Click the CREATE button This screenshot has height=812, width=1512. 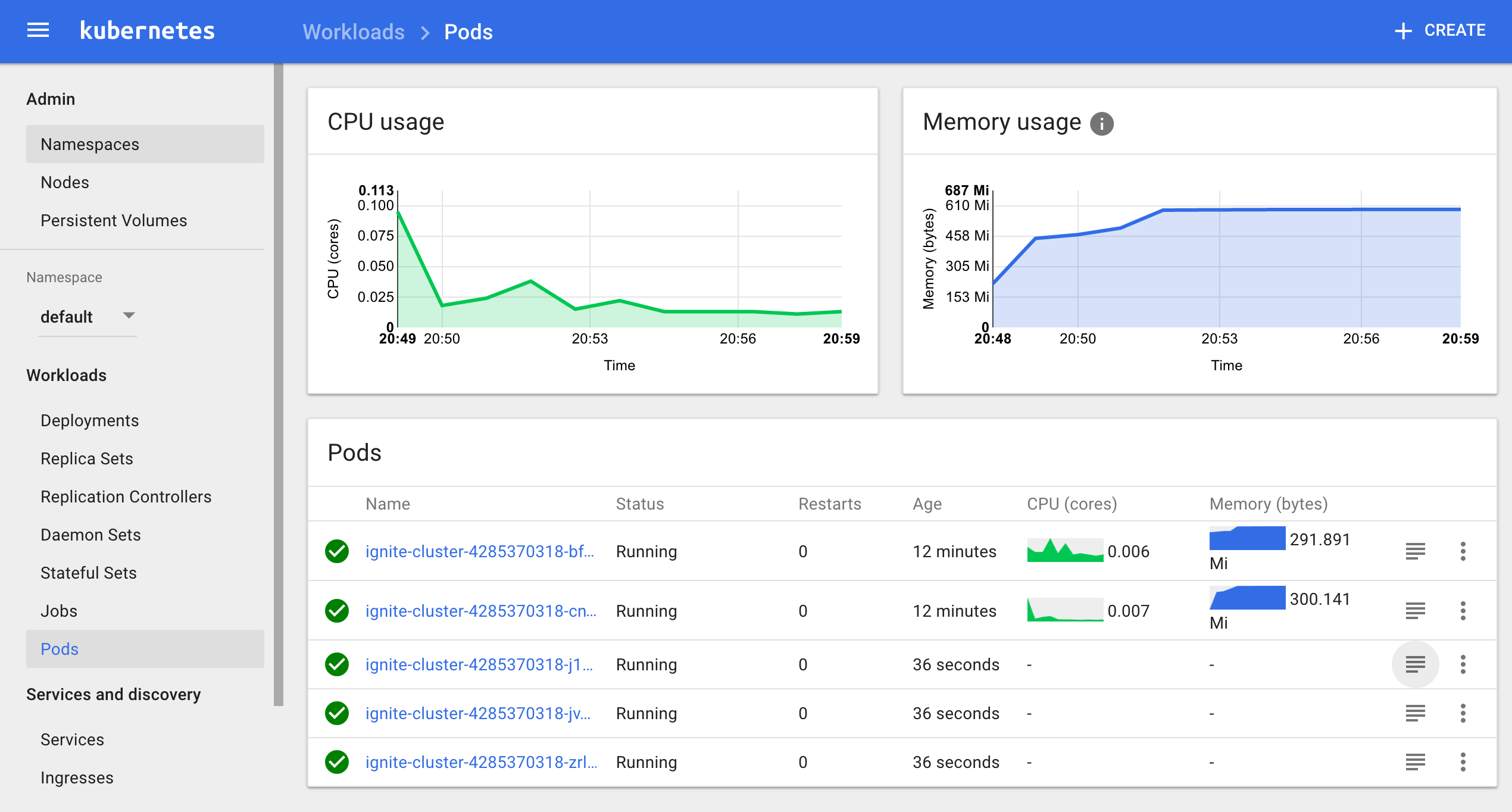tap(1441, 31)
